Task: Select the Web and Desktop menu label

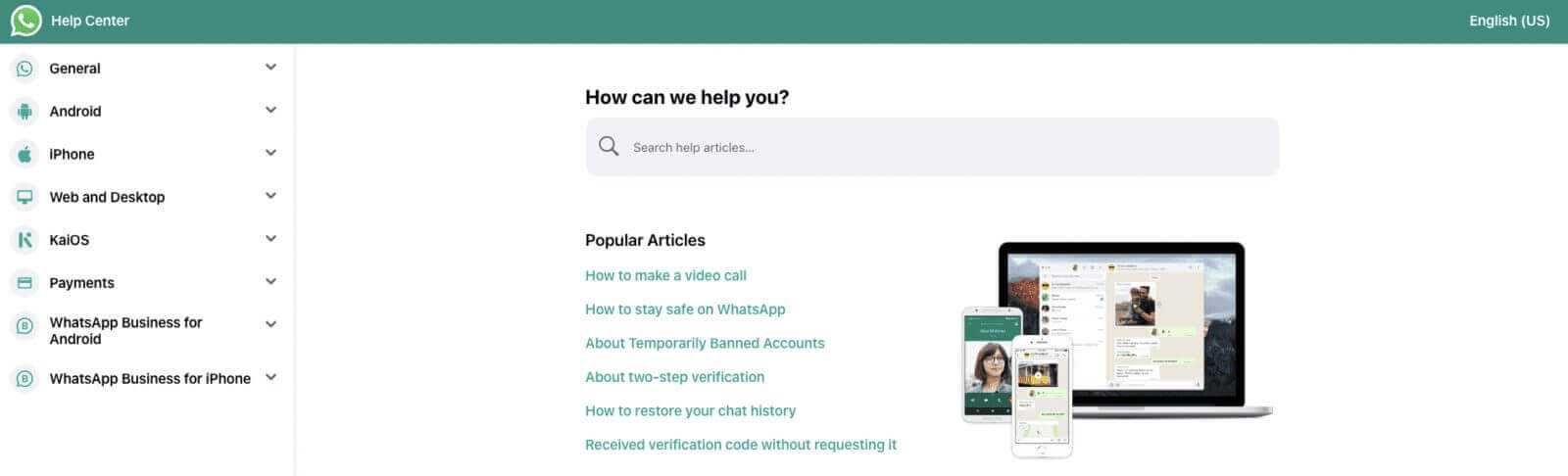Action: click(107, 197)
